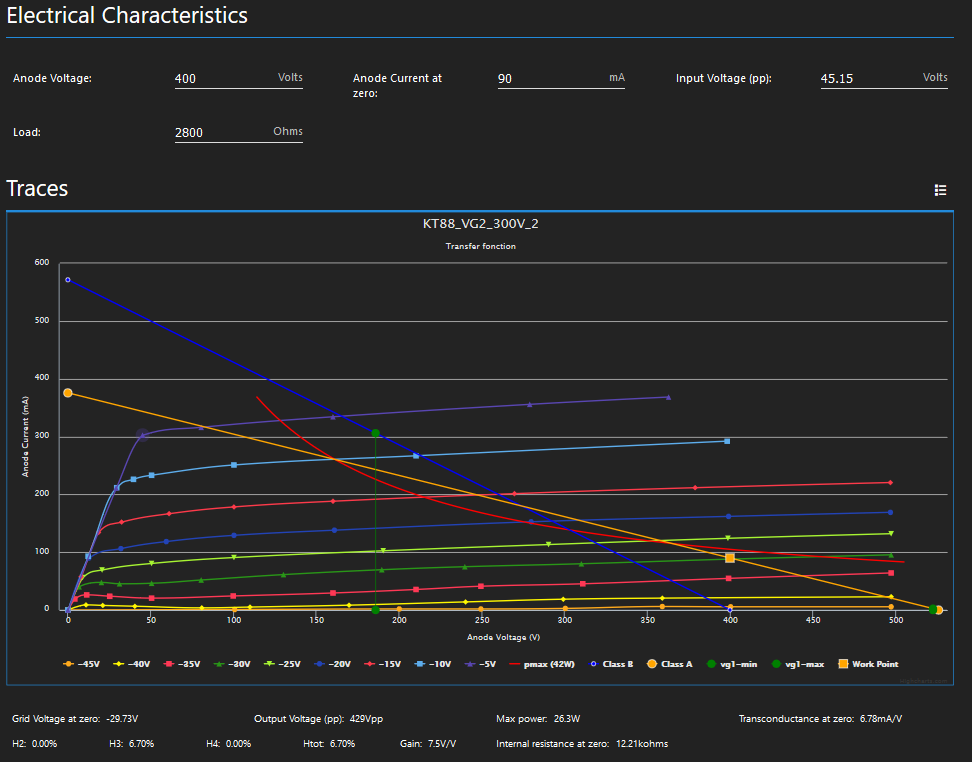Click the orange Work Point square marker on chart
The width and height of the screenshot is (972, 762).
(730, 558)
